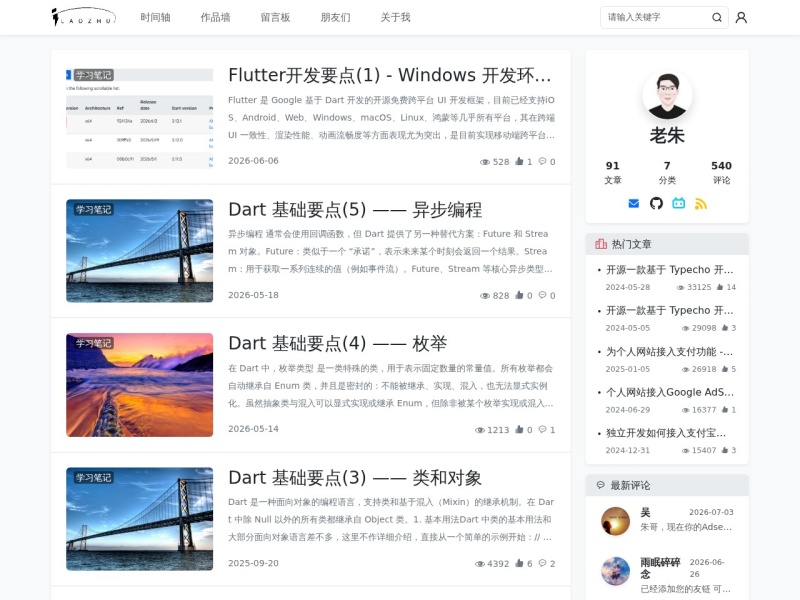
Task: Open the user account icon
Action: (741, 17)
